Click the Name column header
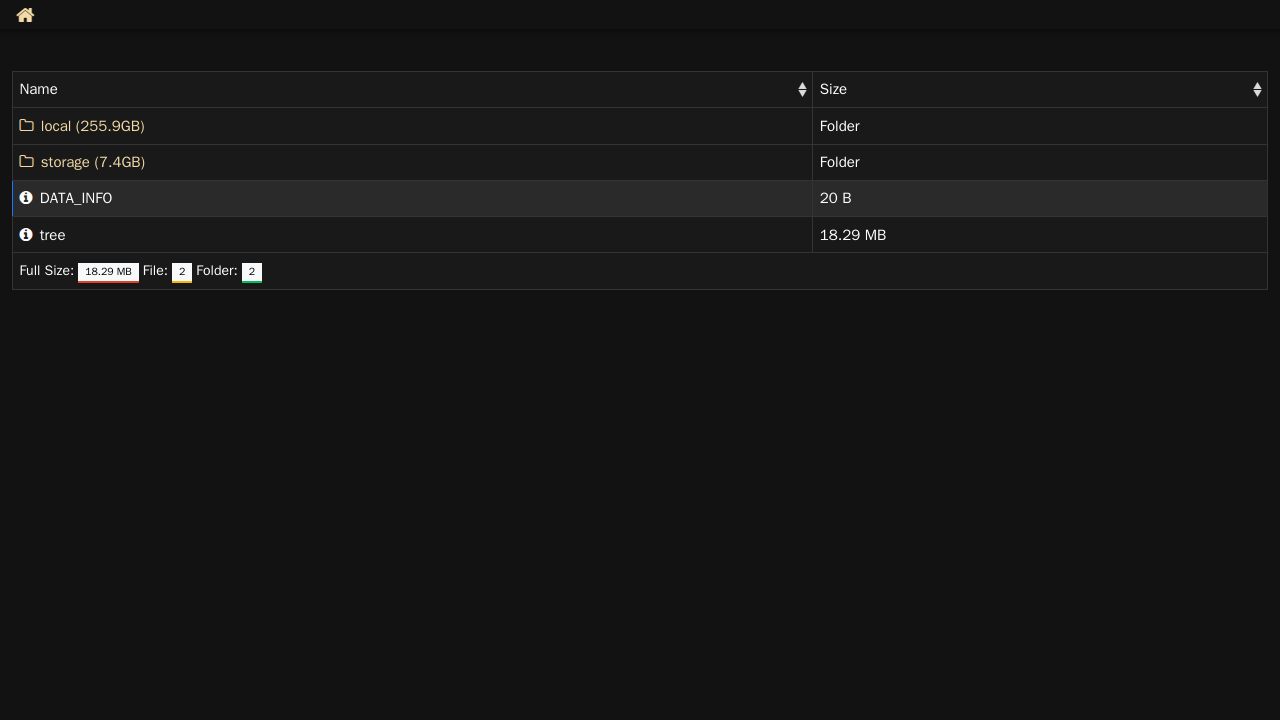 tap(412, 90)
